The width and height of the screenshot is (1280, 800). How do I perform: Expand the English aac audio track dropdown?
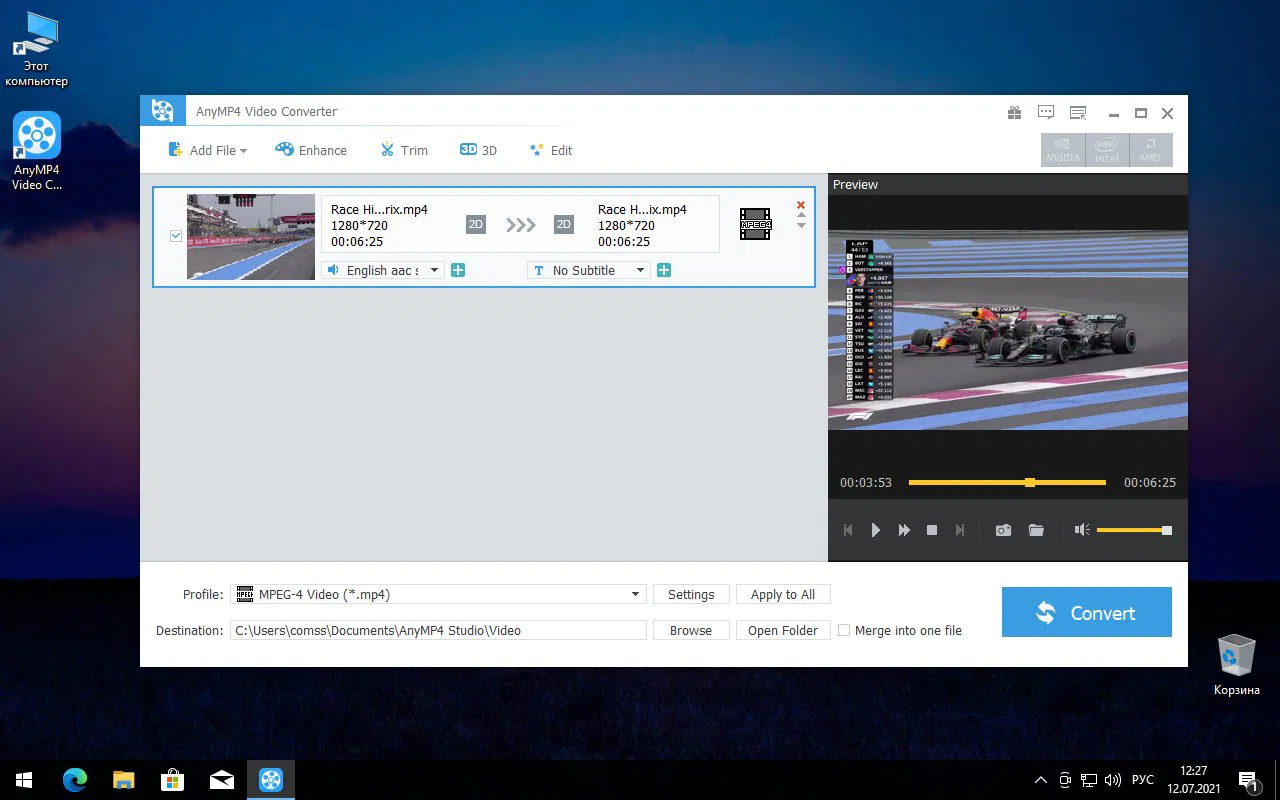[434, 269]
